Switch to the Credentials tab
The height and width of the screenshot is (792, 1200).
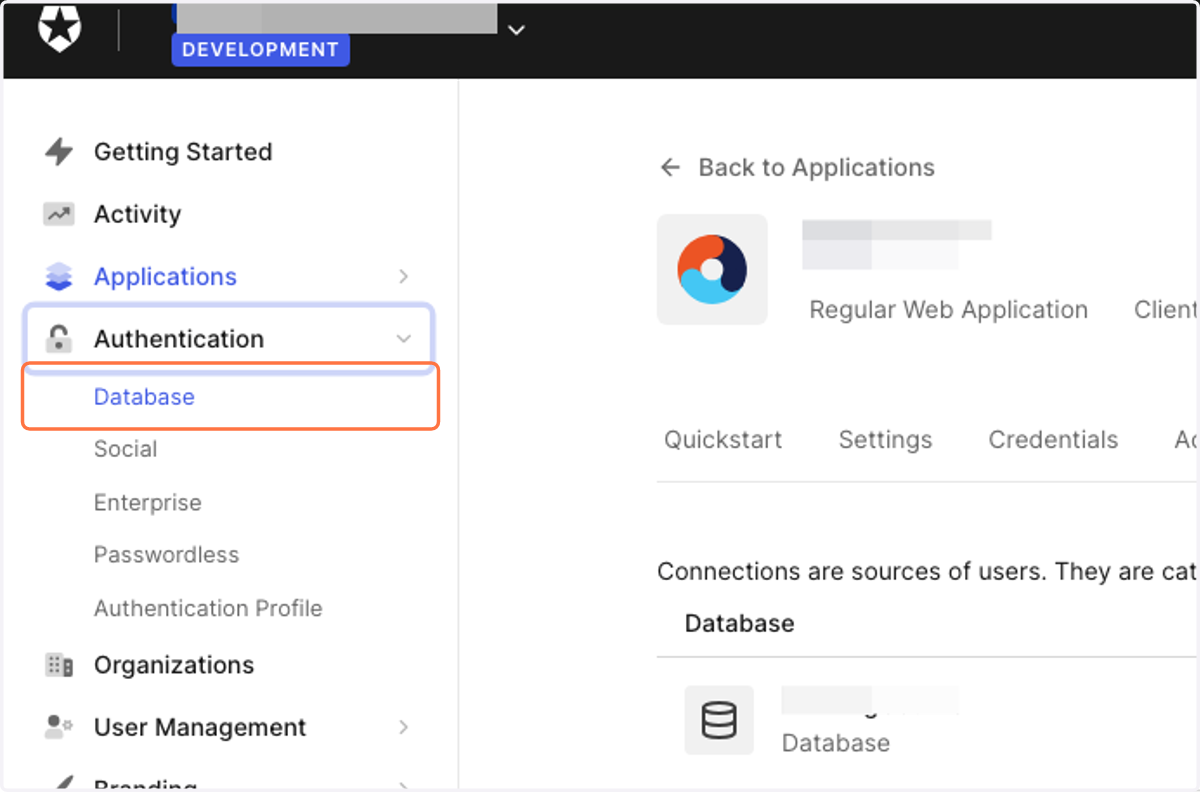tap(1053, 440)
